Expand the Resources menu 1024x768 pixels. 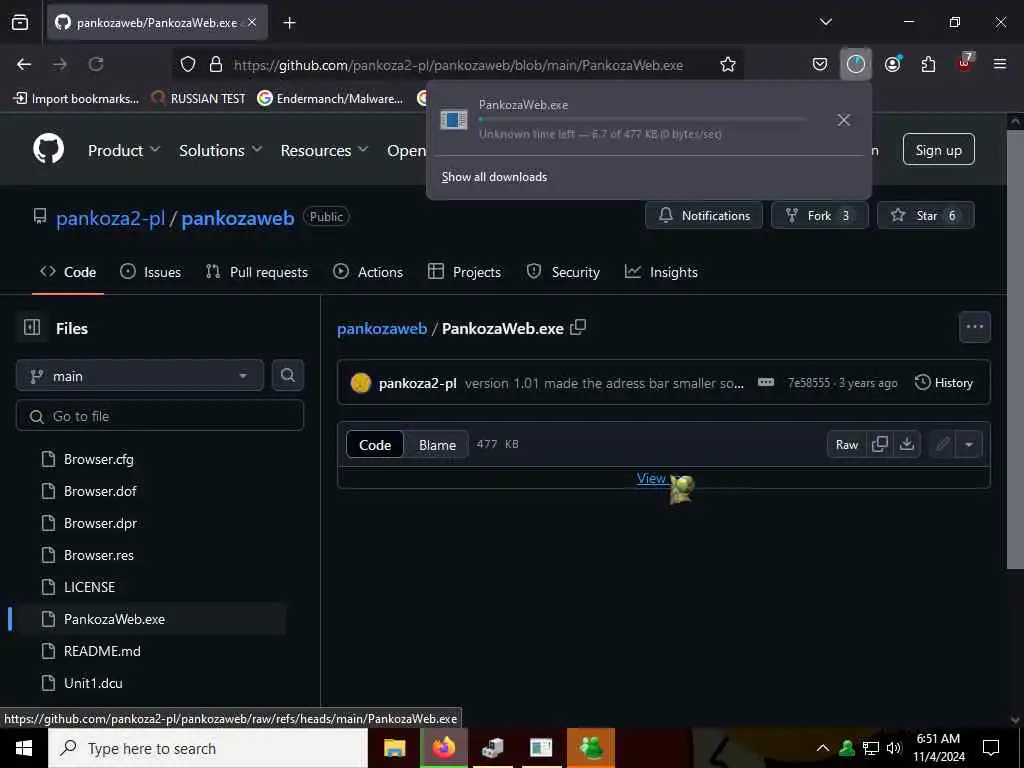[325, 150]
